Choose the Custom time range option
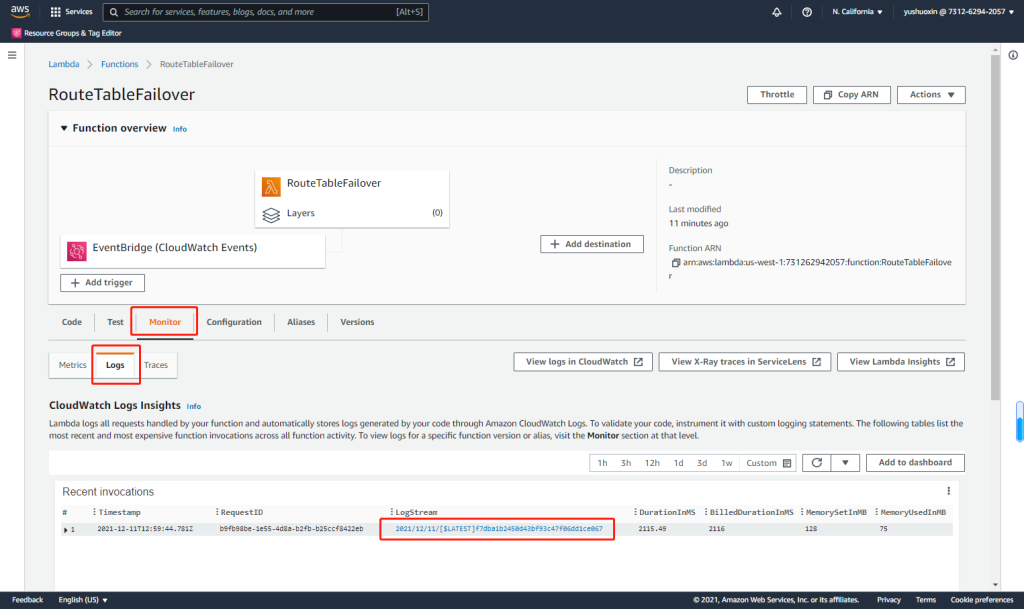 click(769, 463)
